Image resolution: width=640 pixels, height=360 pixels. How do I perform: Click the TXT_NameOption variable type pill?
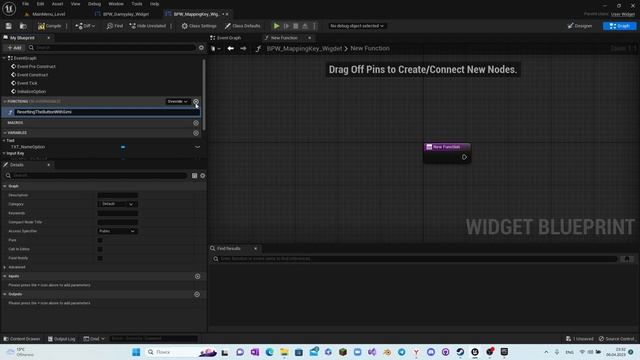pos(123,147)
